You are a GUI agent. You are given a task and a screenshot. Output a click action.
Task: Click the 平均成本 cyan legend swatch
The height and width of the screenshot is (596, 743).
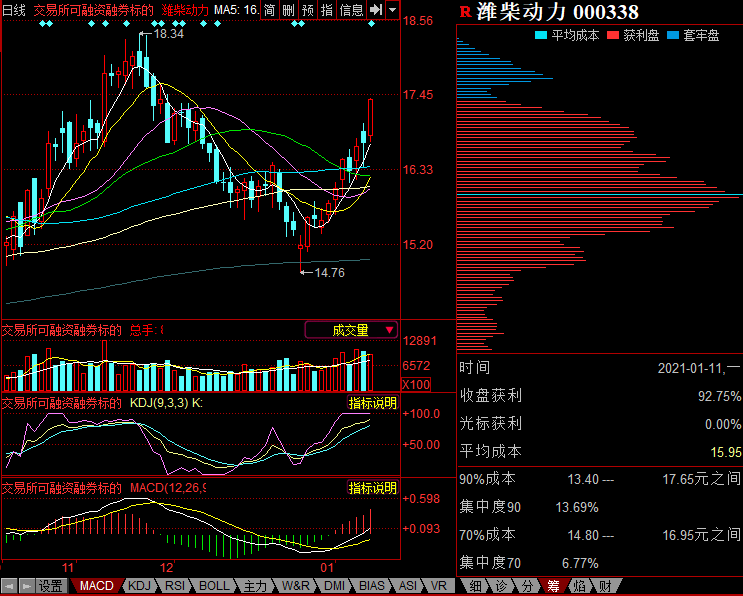coord(541,35)
